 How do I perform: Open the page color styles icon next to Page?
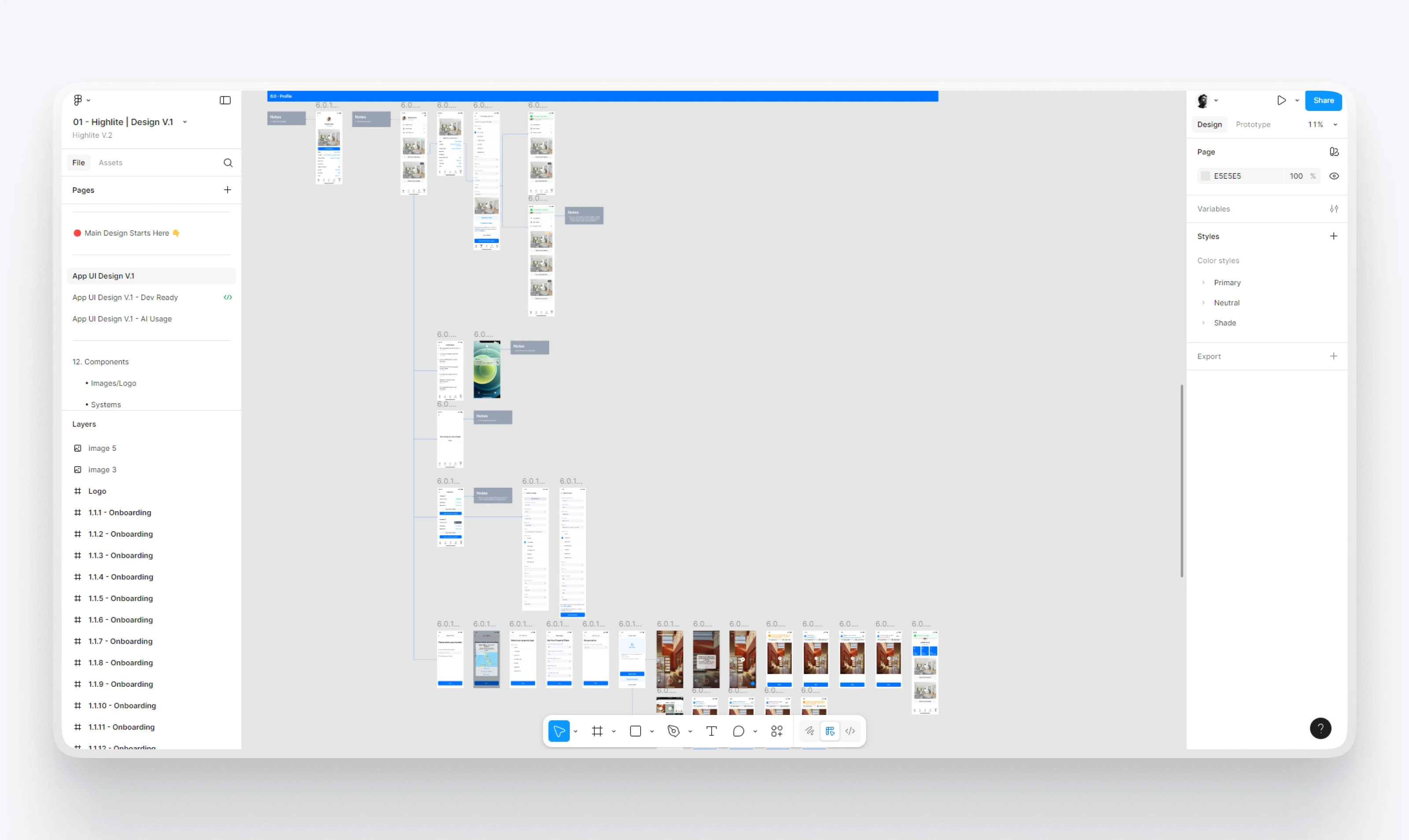(x=1334, y=152)
